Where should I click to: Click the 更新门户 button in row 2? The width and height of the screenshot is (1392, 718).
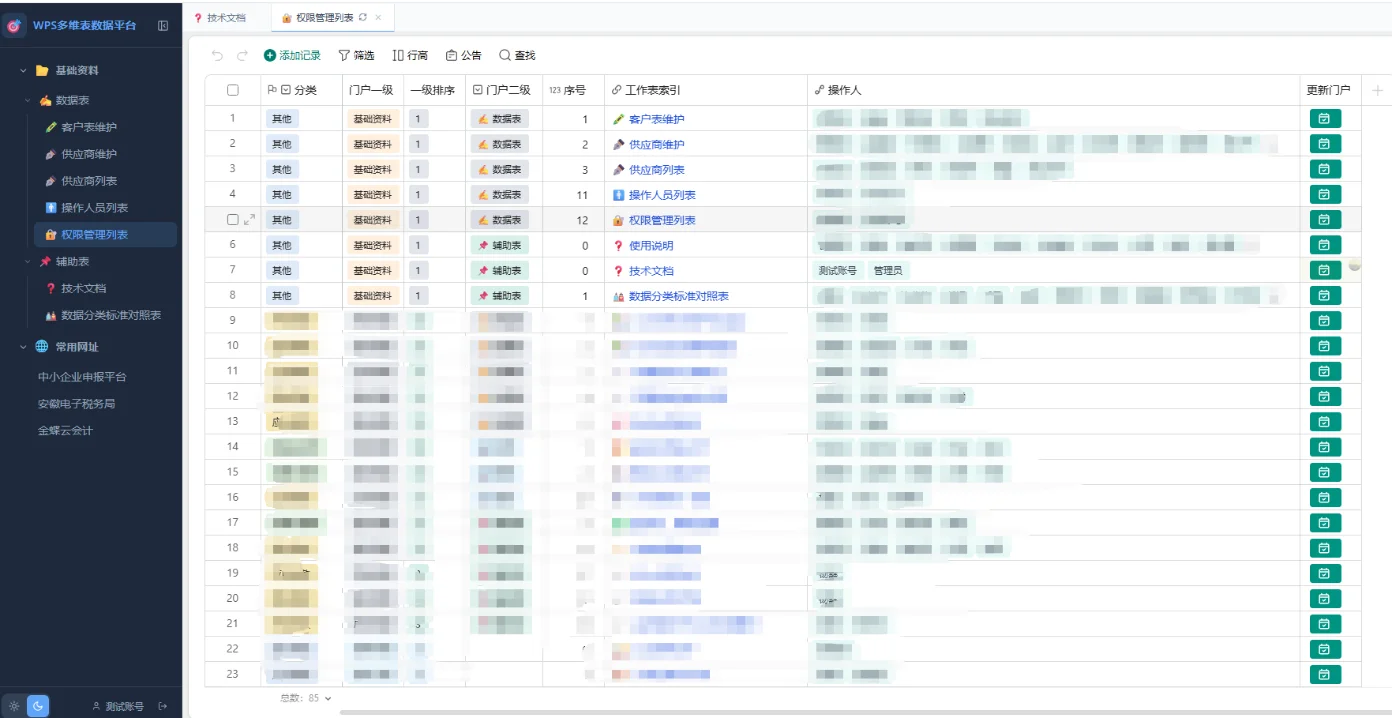pyautogui.click(x=1325, y=144)
